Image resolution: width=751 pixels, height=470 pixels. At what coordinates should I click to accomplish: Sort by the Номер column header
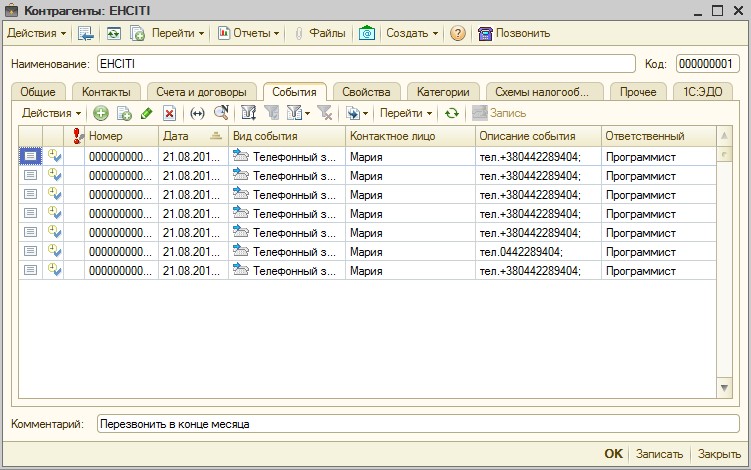point(122,136)
